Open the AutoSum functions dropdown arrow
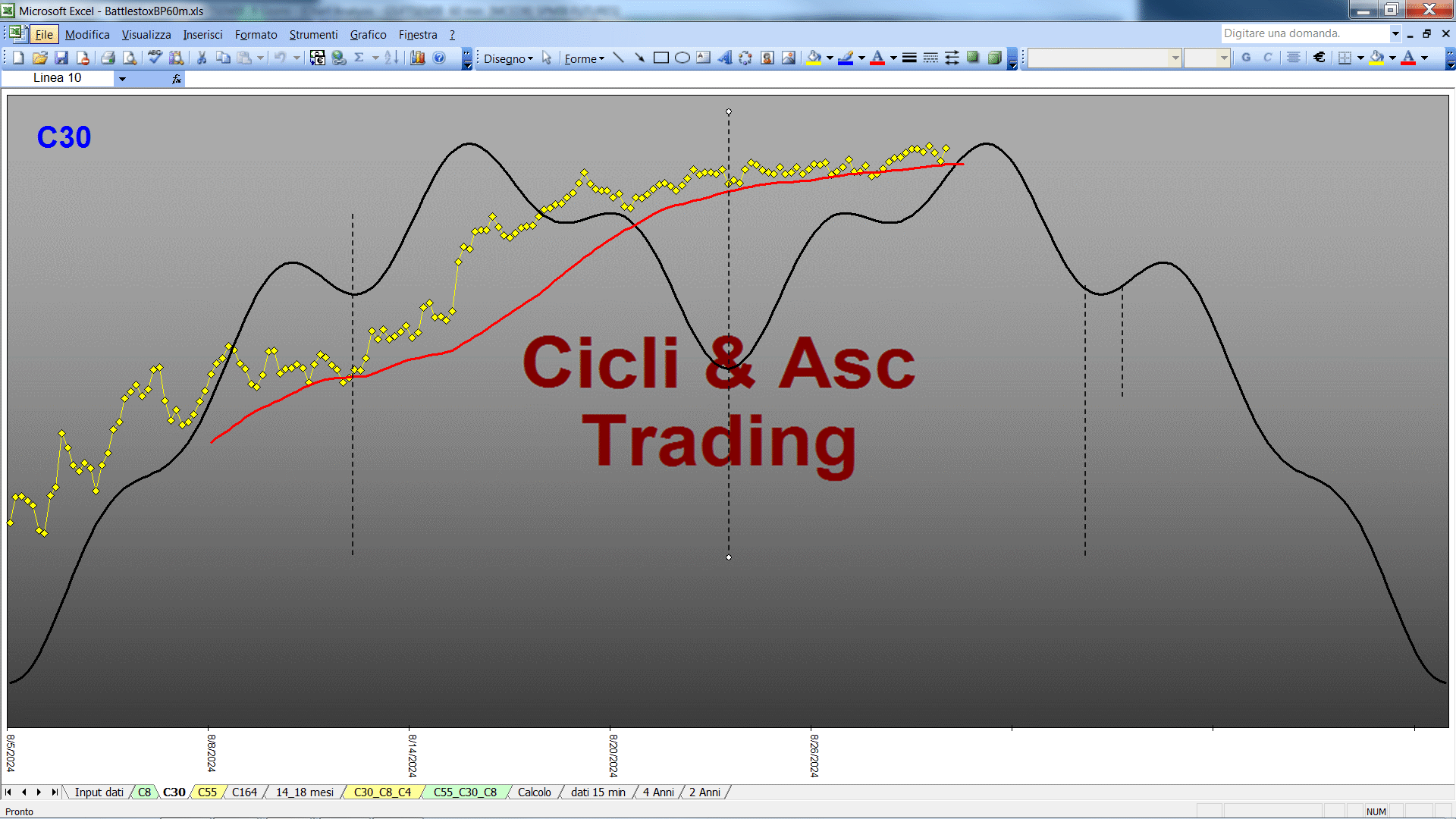This screenshot has height=819, width=1456. pos(375,58)
